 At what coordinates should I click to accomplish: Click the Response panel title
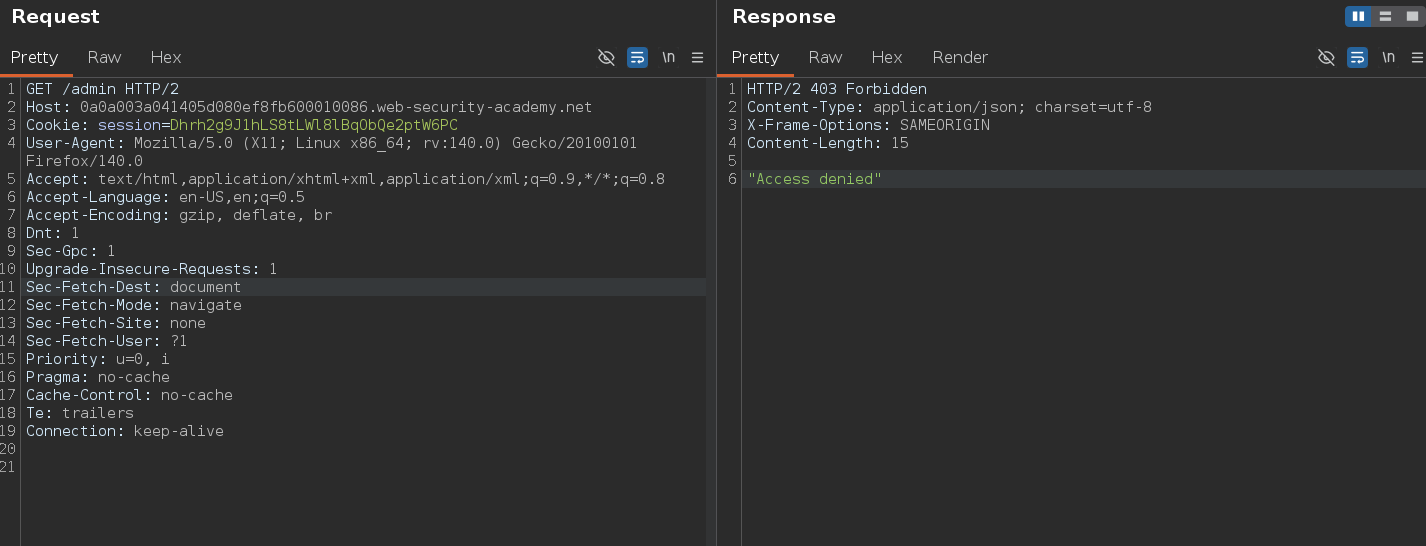pyautogui.click(x=784, y=17)
